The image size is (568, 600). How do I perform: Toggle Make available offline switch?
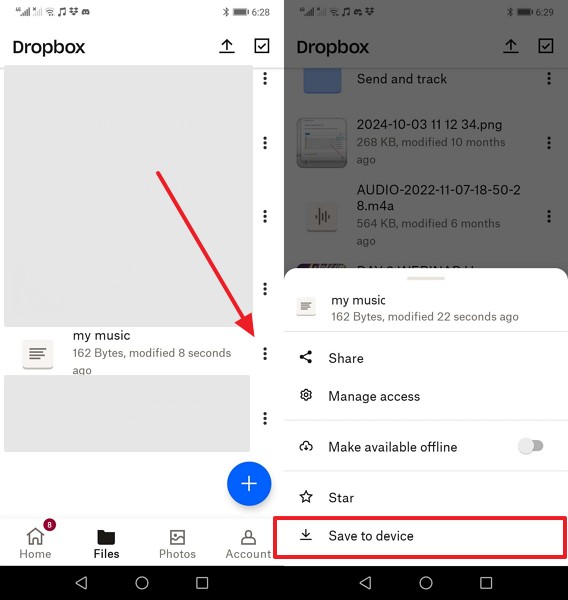click(530, 446)
